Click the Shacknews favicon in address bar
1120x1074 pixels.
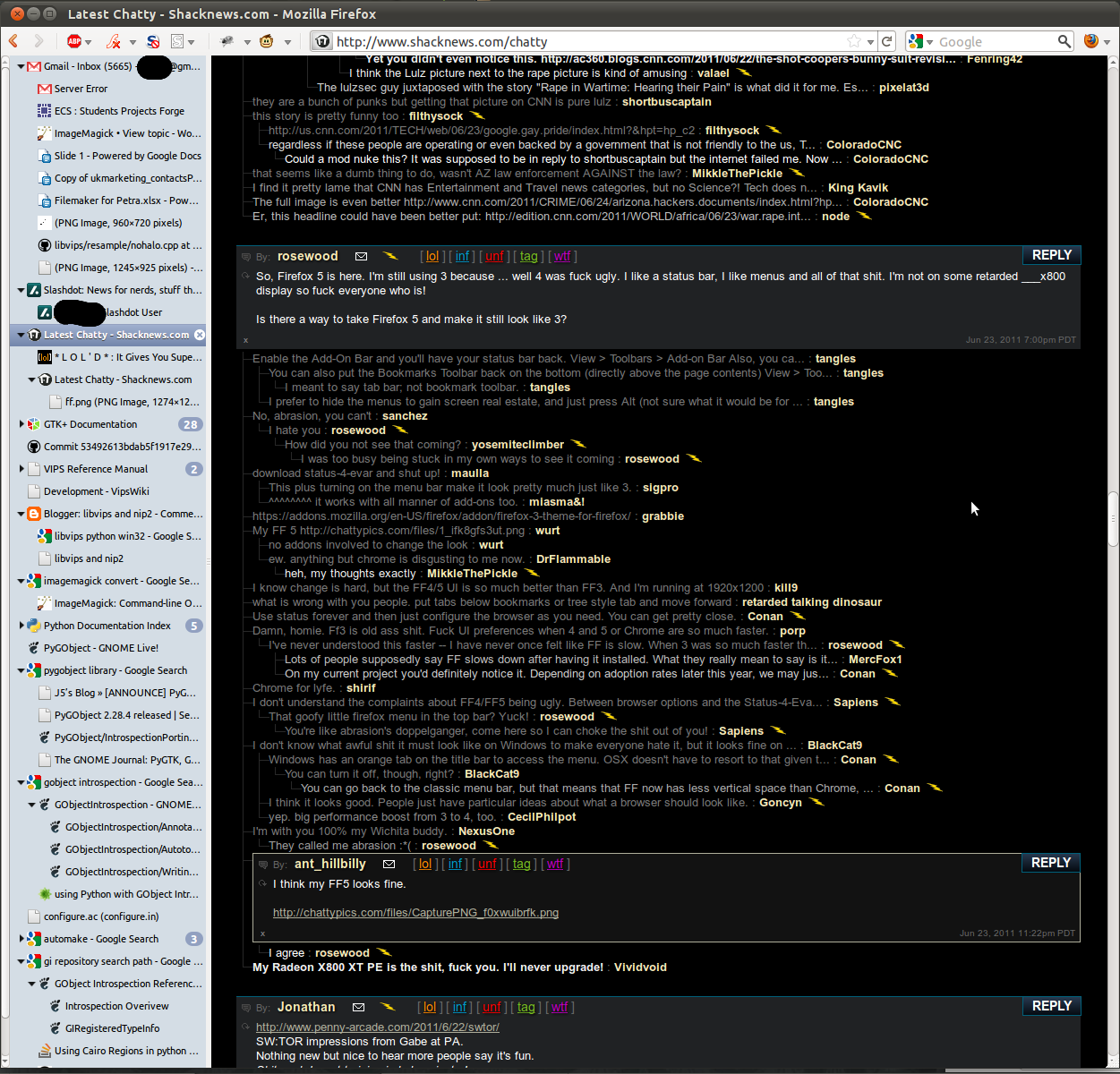point(322,41)
